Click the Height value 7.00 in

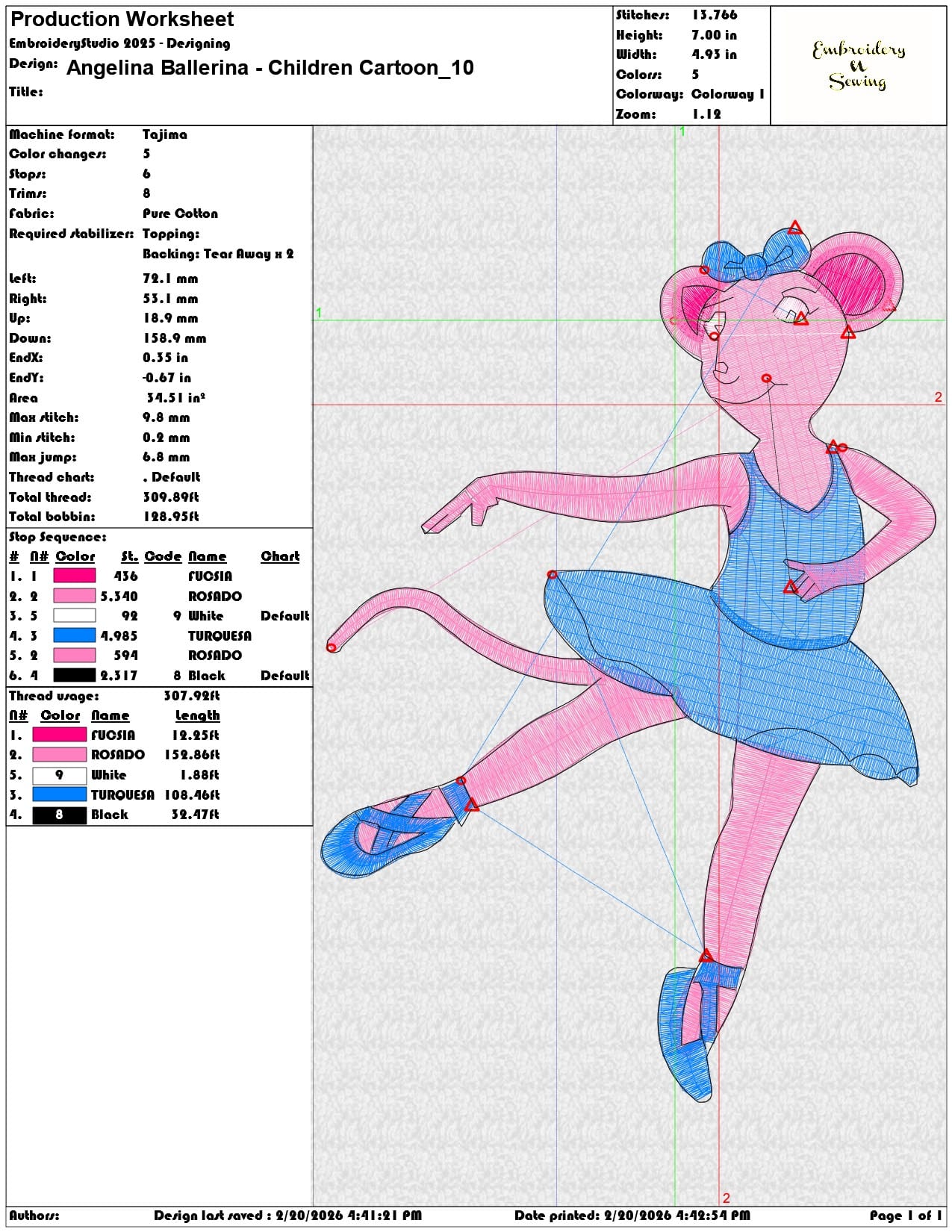tap(714, 35)
